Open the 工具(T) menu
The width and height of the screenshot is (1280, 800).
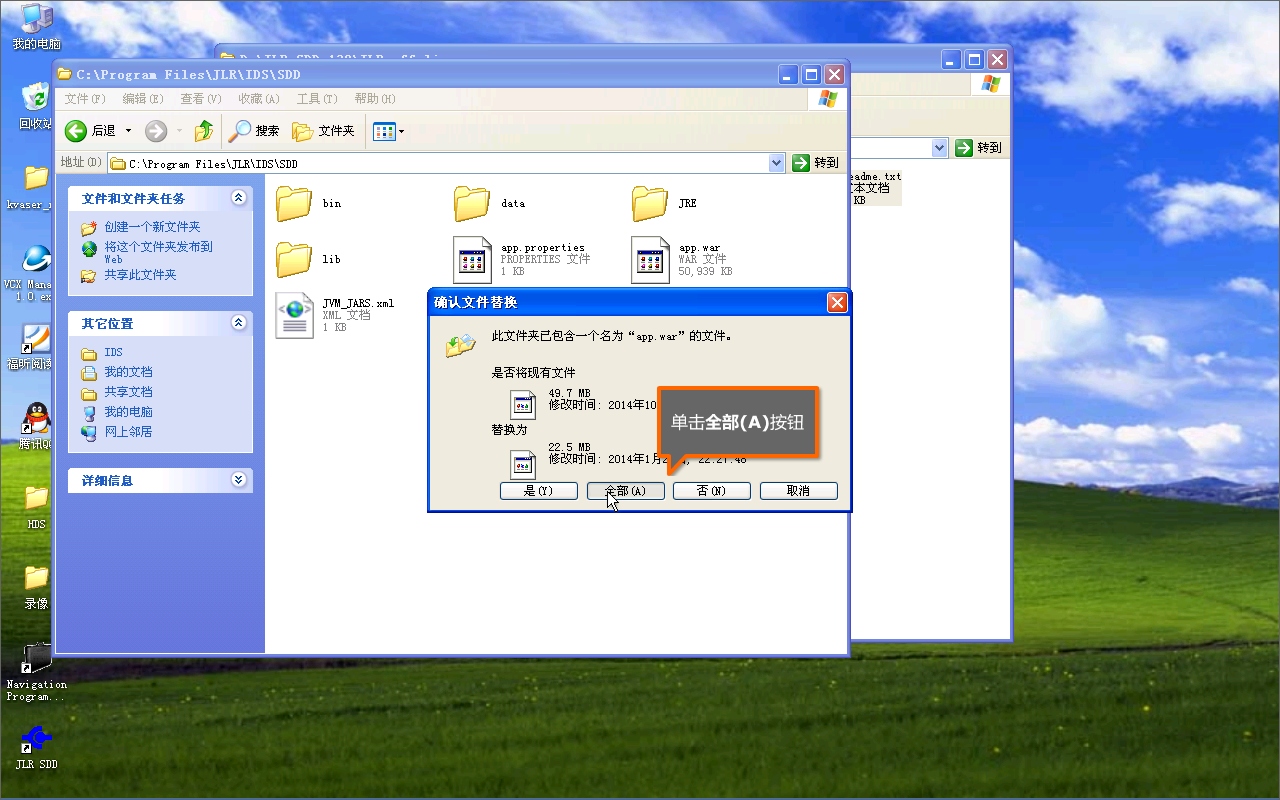(x=317, y=99)
